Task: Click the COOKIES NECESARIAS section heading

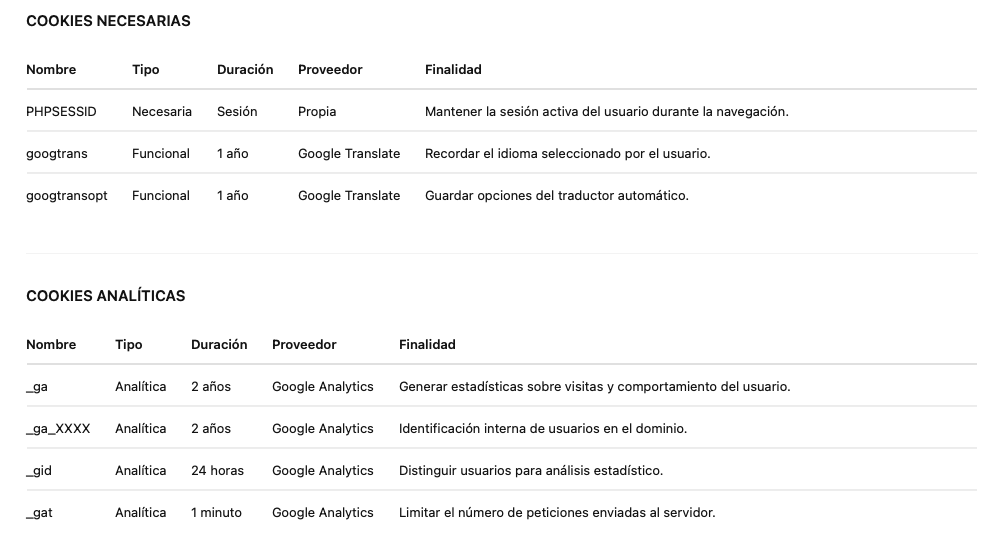Action: click(108, 21)
